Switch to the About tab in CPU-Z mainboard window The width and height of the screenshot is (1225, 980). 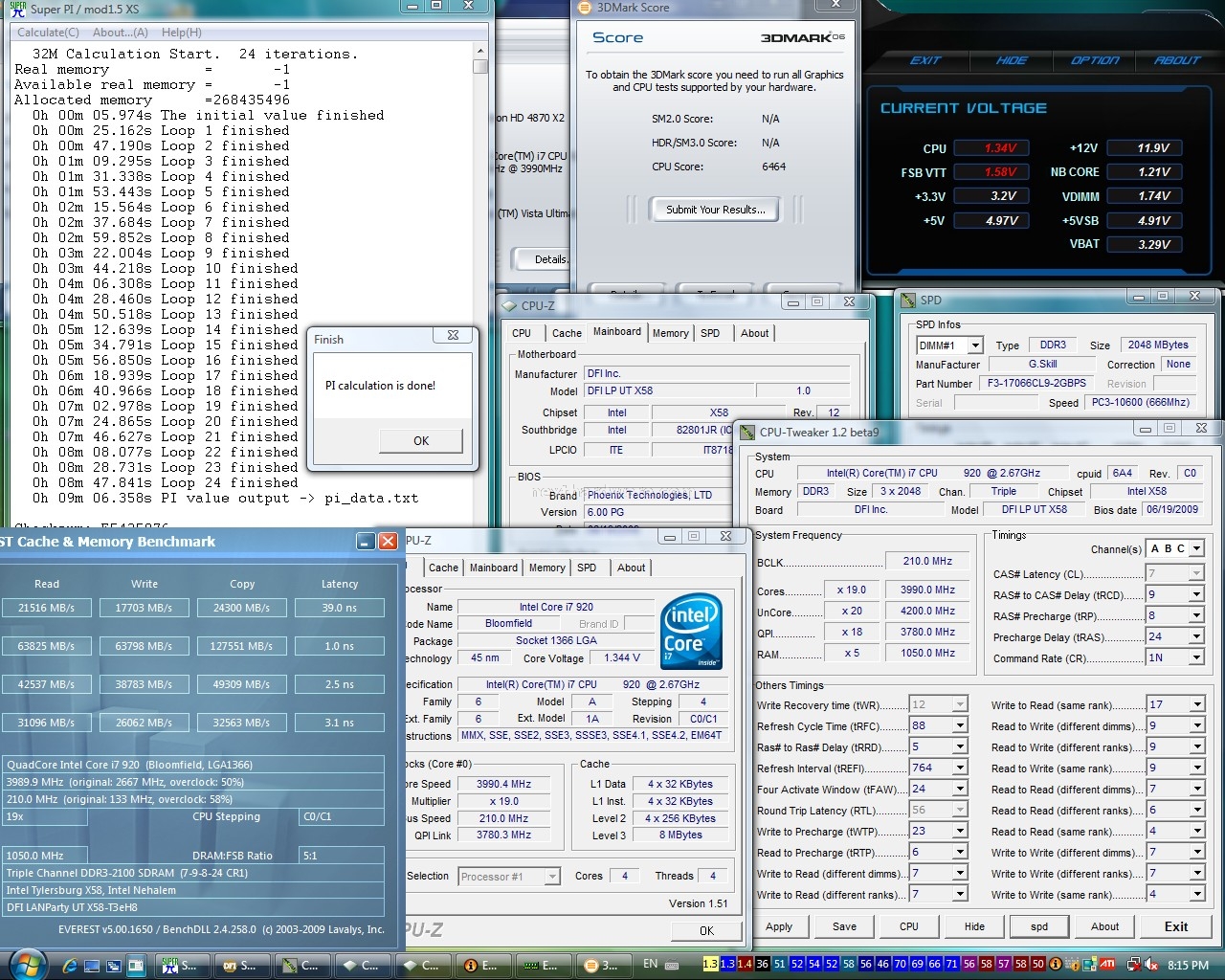(x=754, y=333)
